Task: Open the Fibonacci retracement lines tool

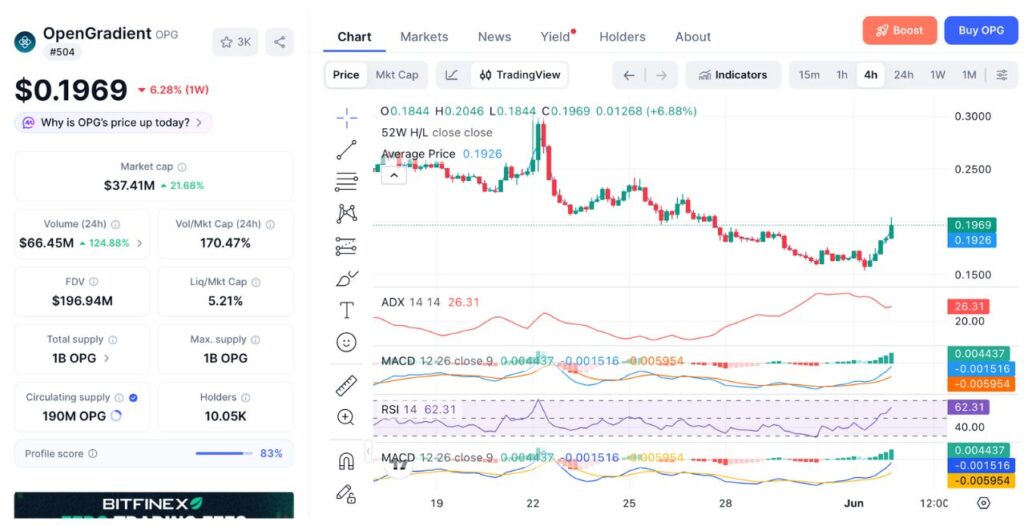Action: tap(346, 182)
